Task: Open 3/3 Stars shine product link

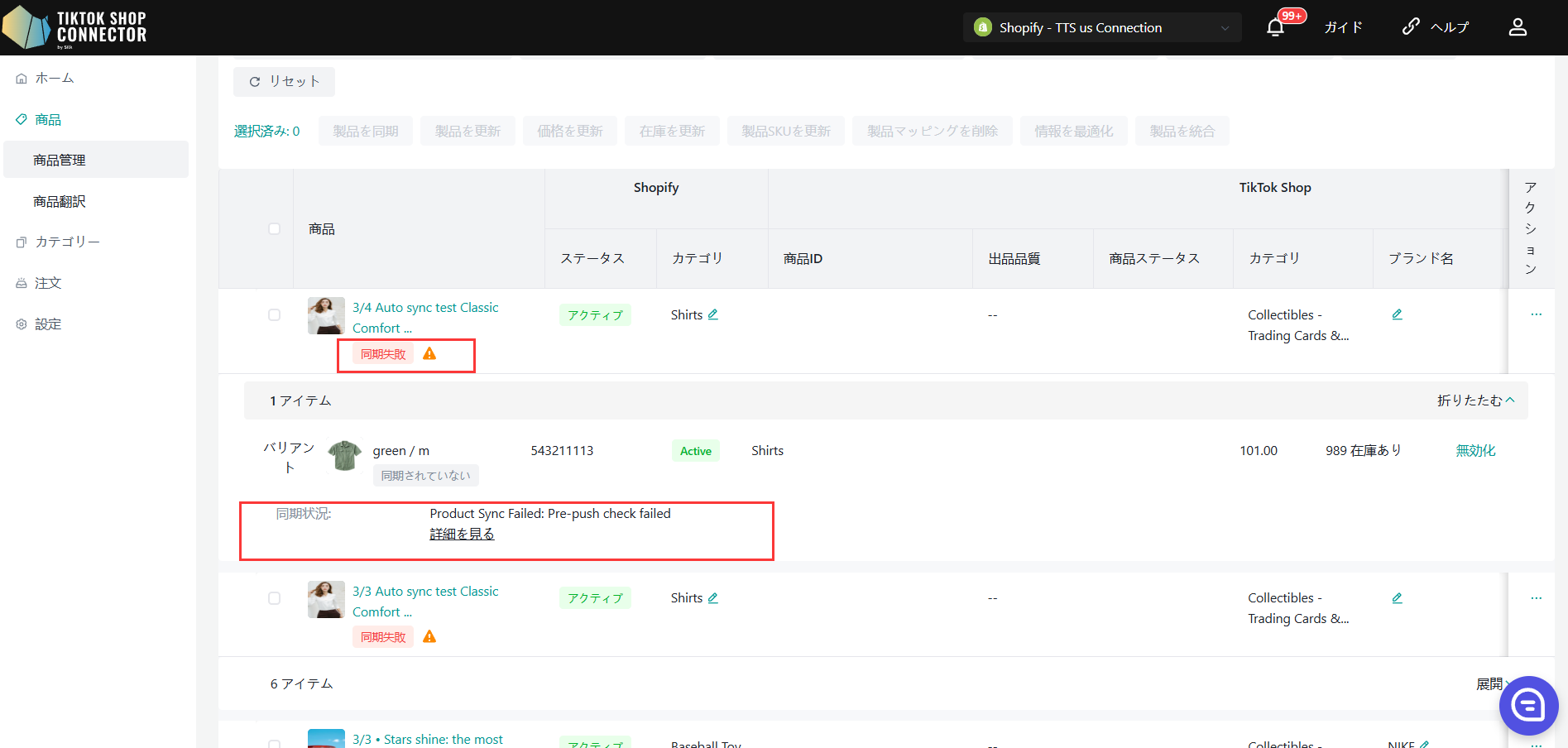Action: point(427,739)
